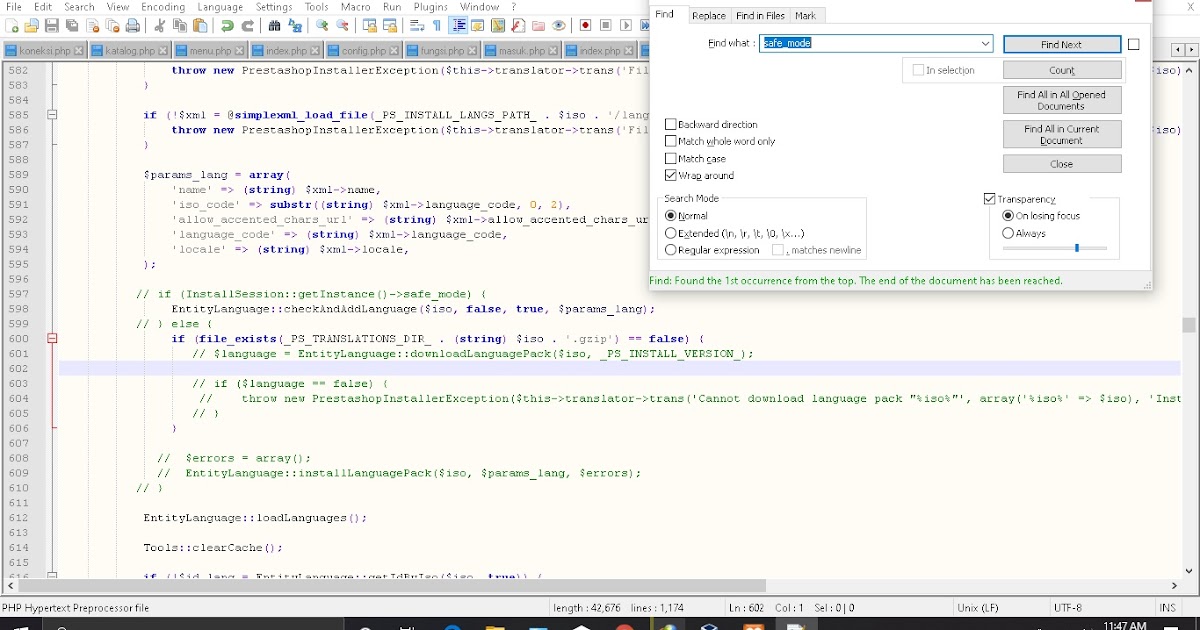The height and width of the screenshot is (630, 1200).
Task: Click the Cut scissors toolbar icon
Action: [x=159, y=25]
